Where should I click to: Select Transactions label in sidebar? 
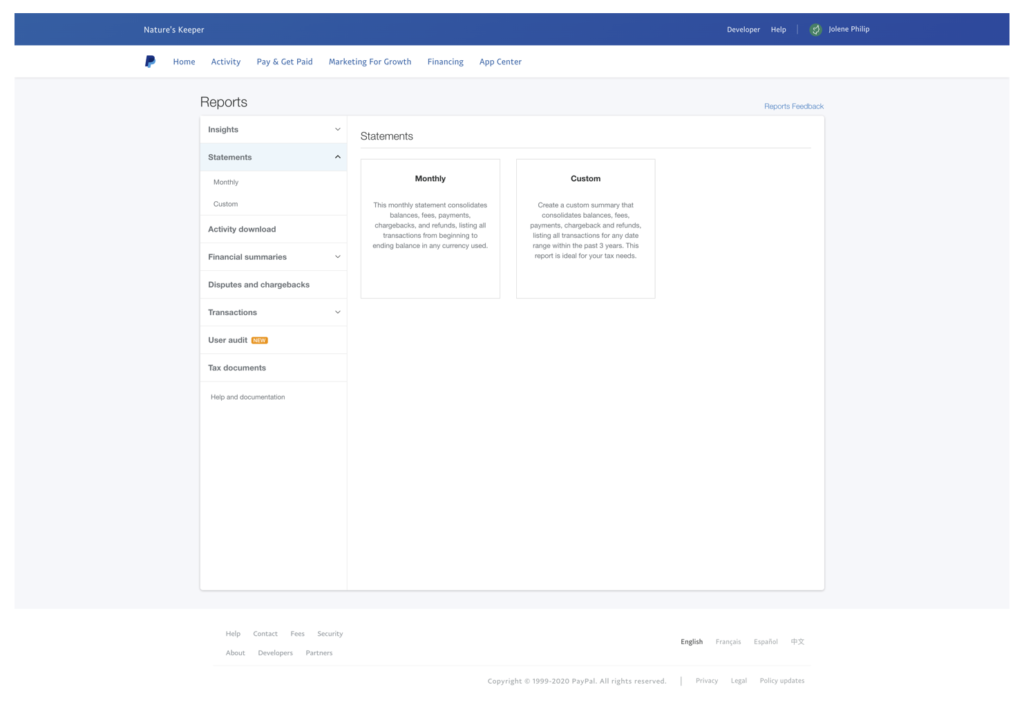pos(232,312)
